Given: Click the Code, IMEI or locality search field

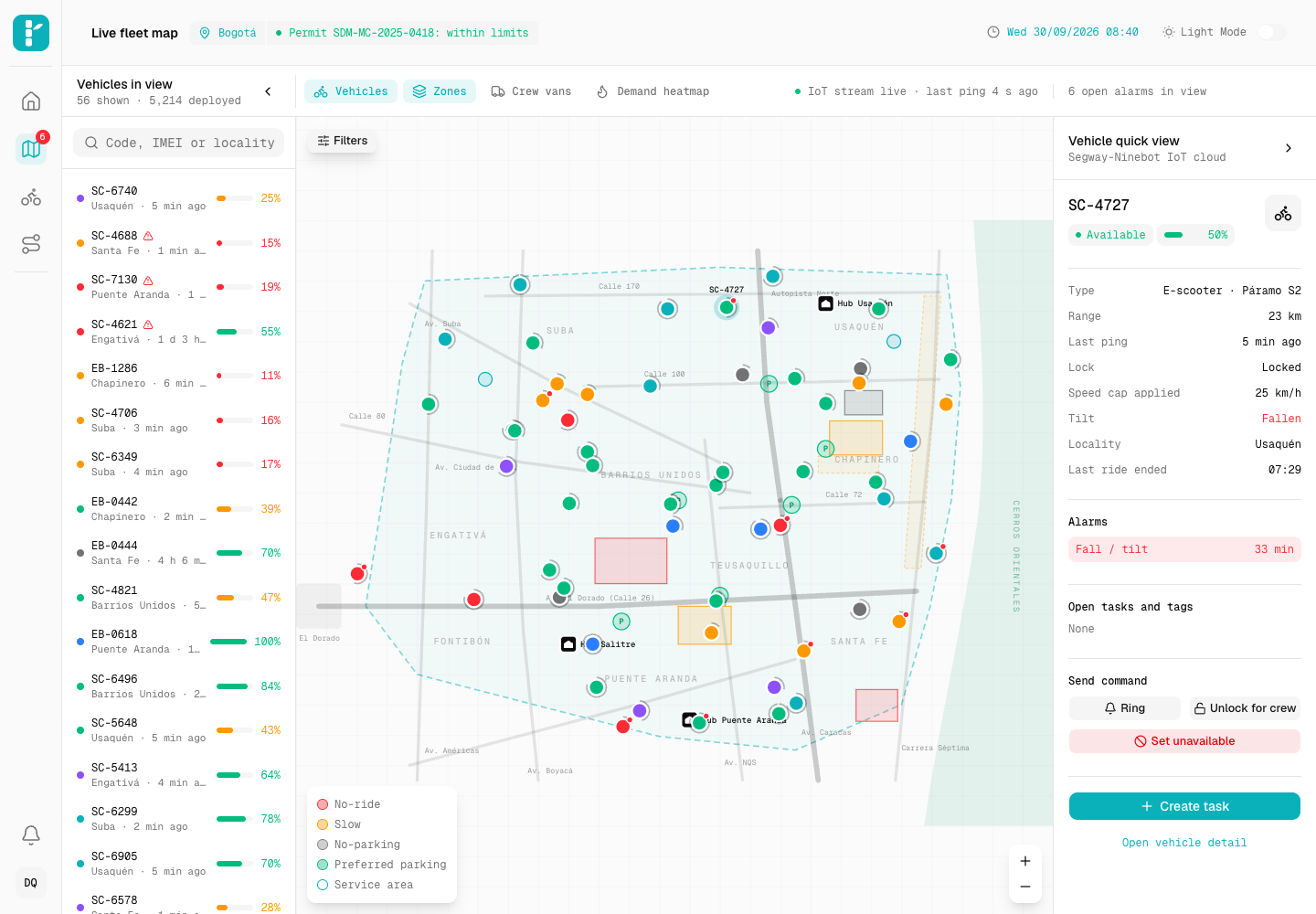Looking at the screenshot, I should pos(179,143).
